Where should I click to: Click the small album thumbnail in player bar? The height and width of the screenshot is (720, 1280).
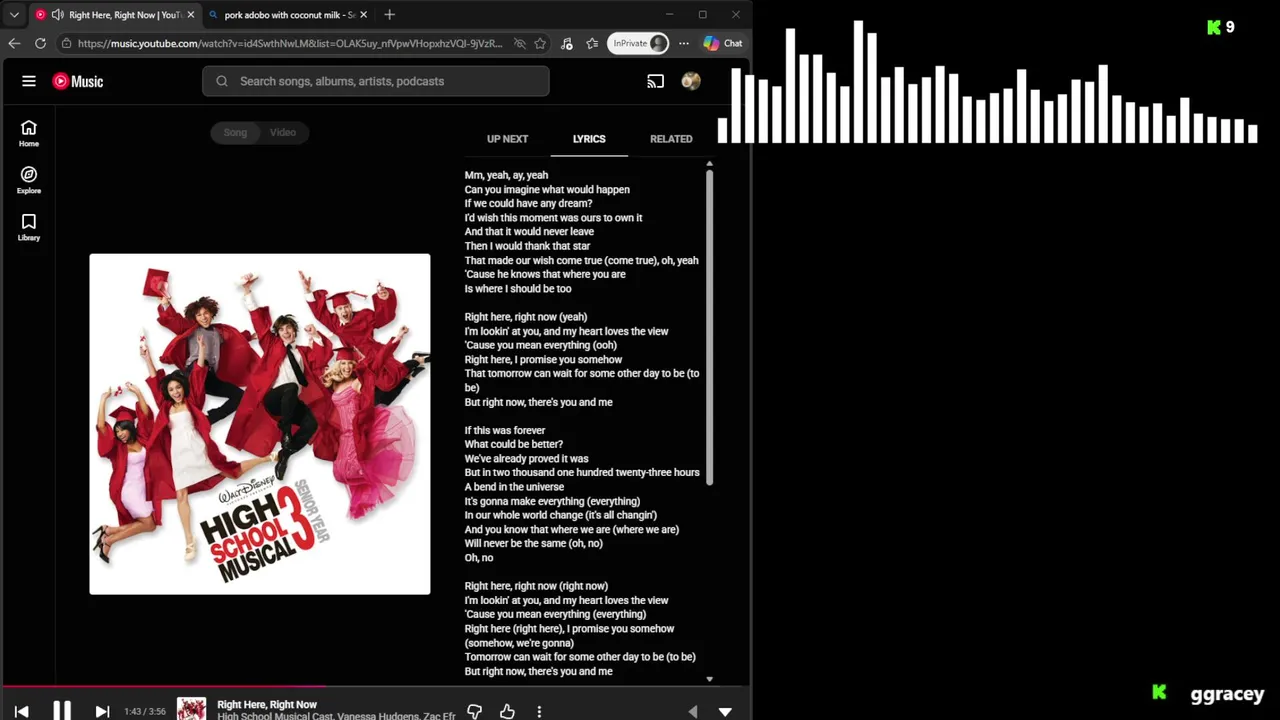point(191,710)
